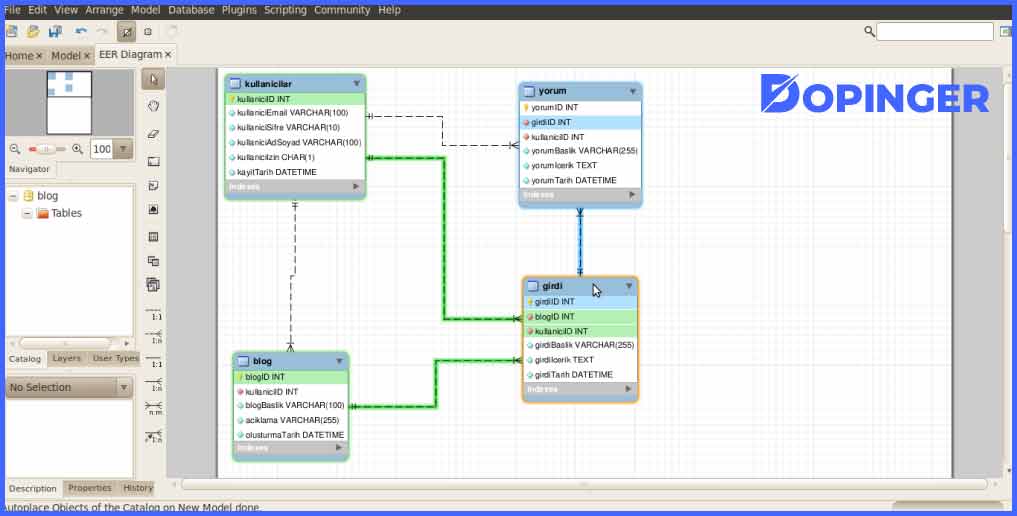This screenshot has height=516, width=1017.
Task: Switch to the Layers tab
Action: 66,358
